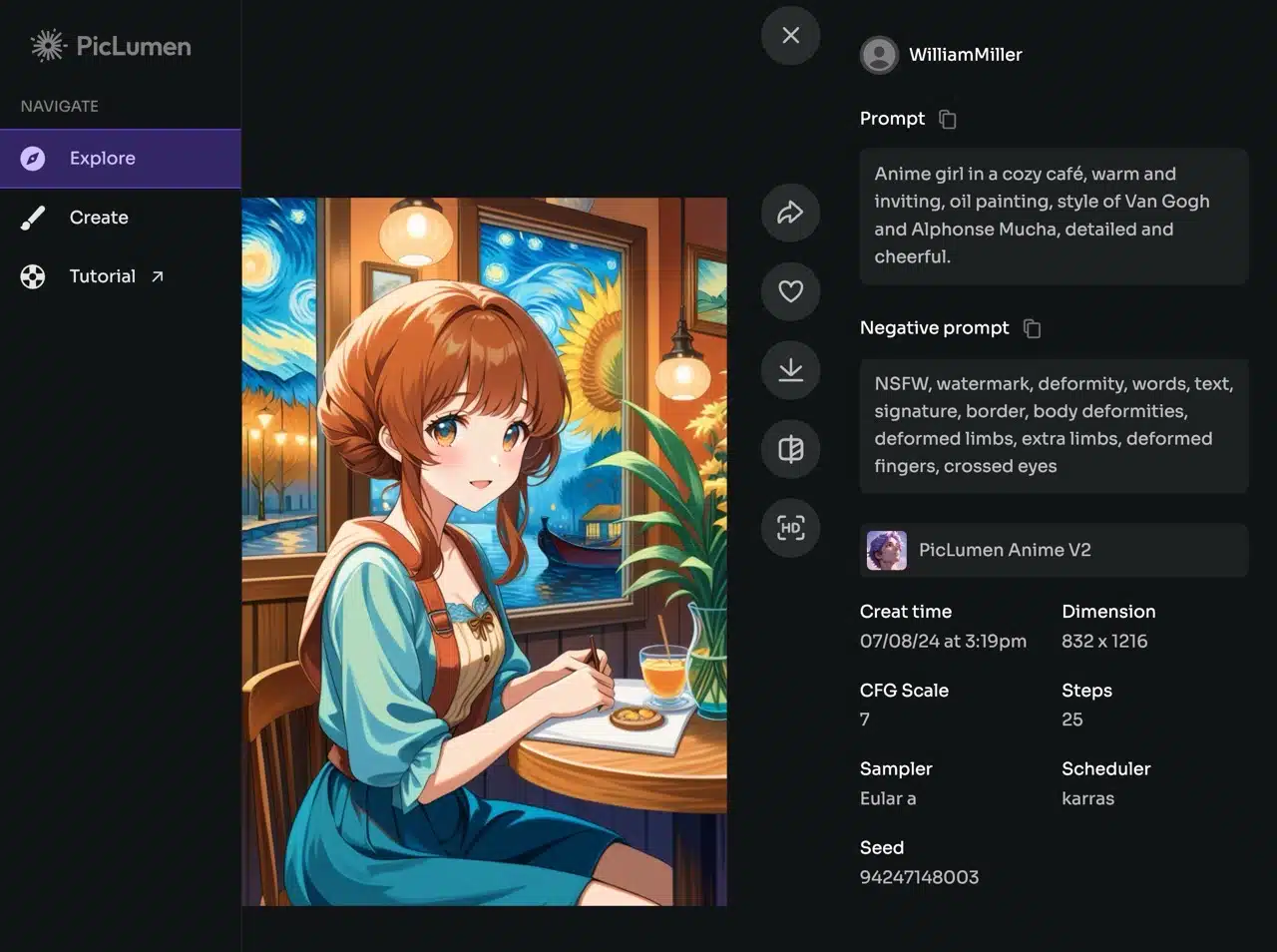The image size is (1277, 952).
Task: Like the image with heart icon
Action: 790,291
